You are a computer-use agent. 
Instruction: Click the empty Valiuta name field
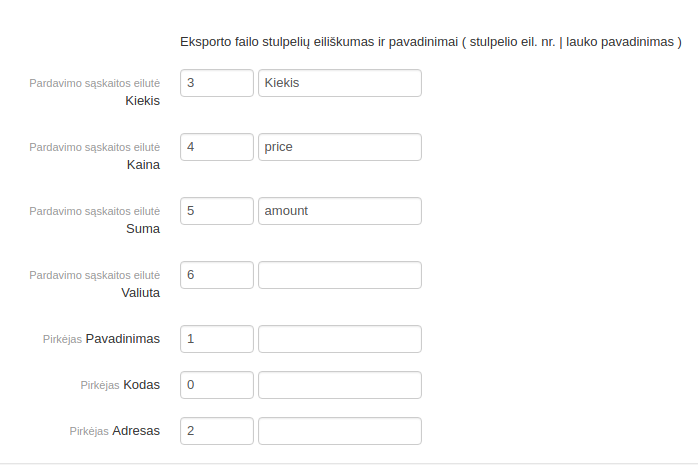pyautogui.click(x=339, y=275)
